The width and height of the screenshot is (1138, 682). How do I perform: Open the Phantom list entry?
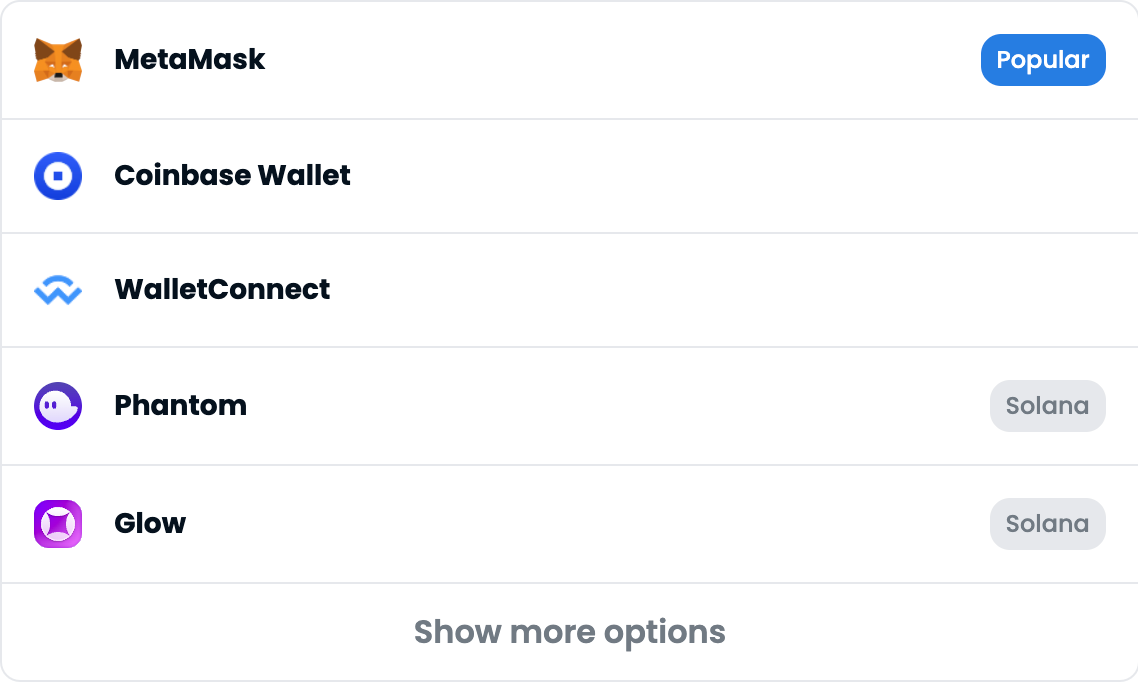[600, 406]
